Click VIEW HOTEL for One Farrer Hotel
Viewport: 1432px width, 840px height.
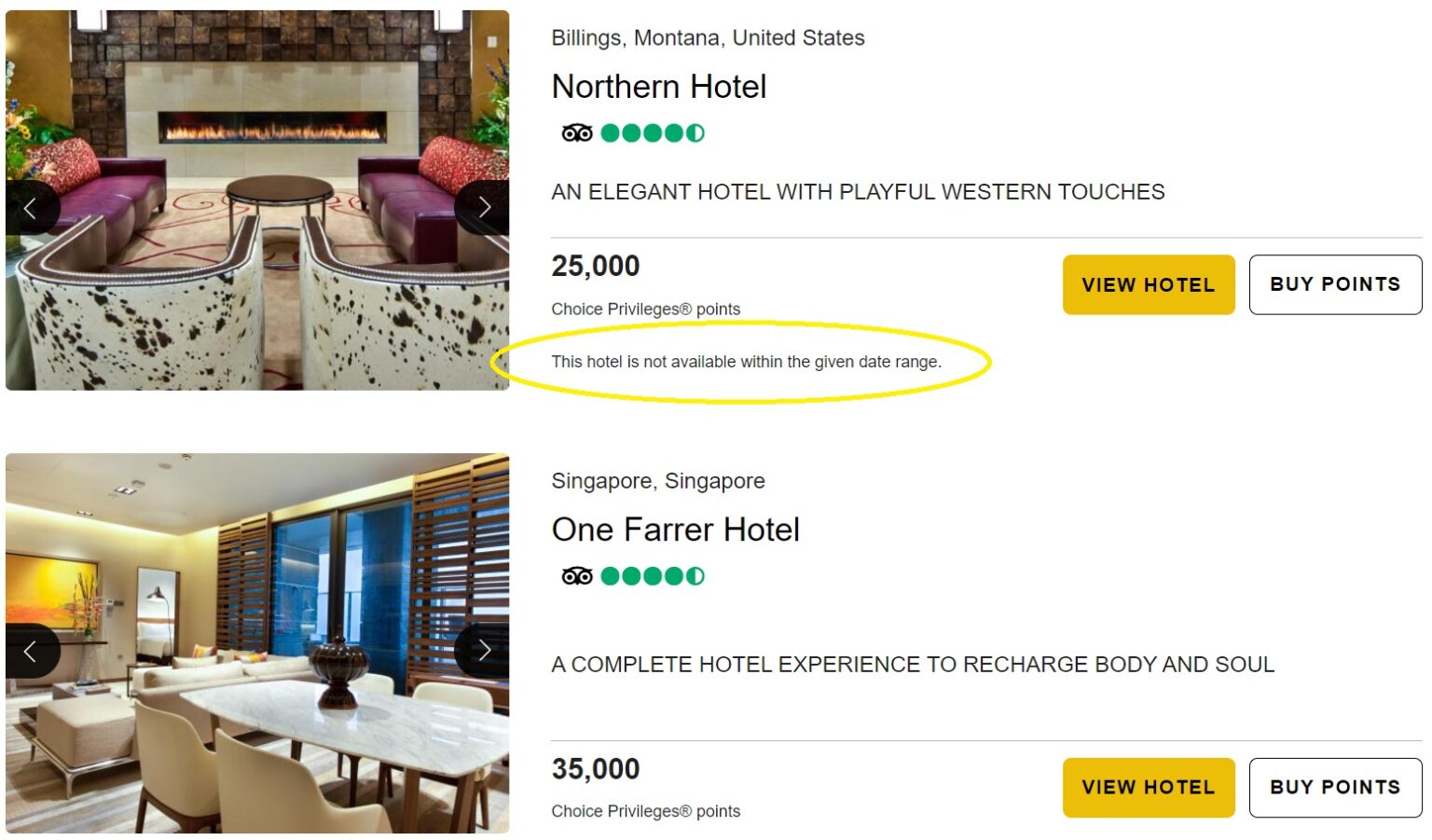(1149, 787)
